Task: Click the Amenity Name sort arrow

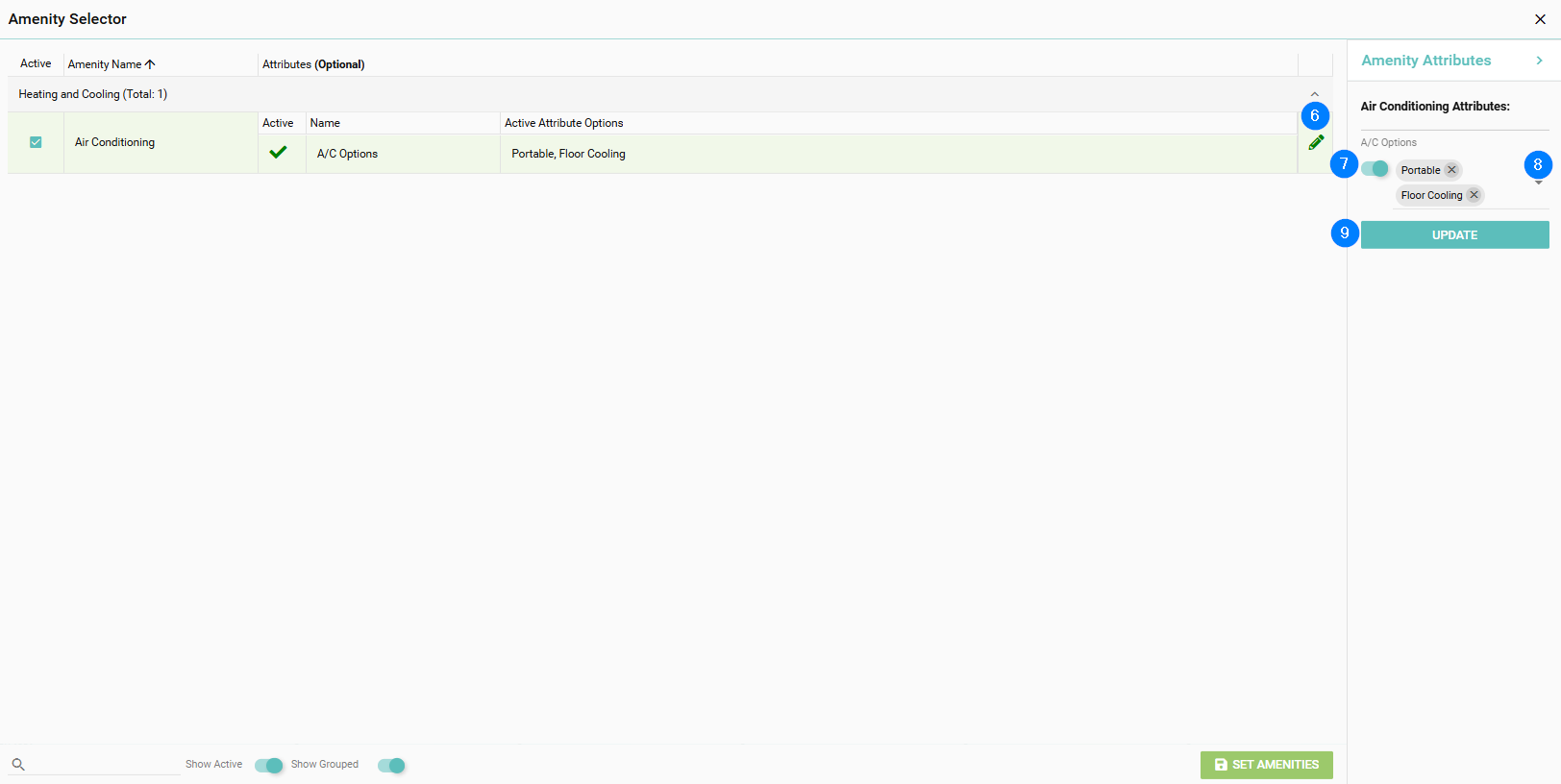Action: (x=150, y=64)
